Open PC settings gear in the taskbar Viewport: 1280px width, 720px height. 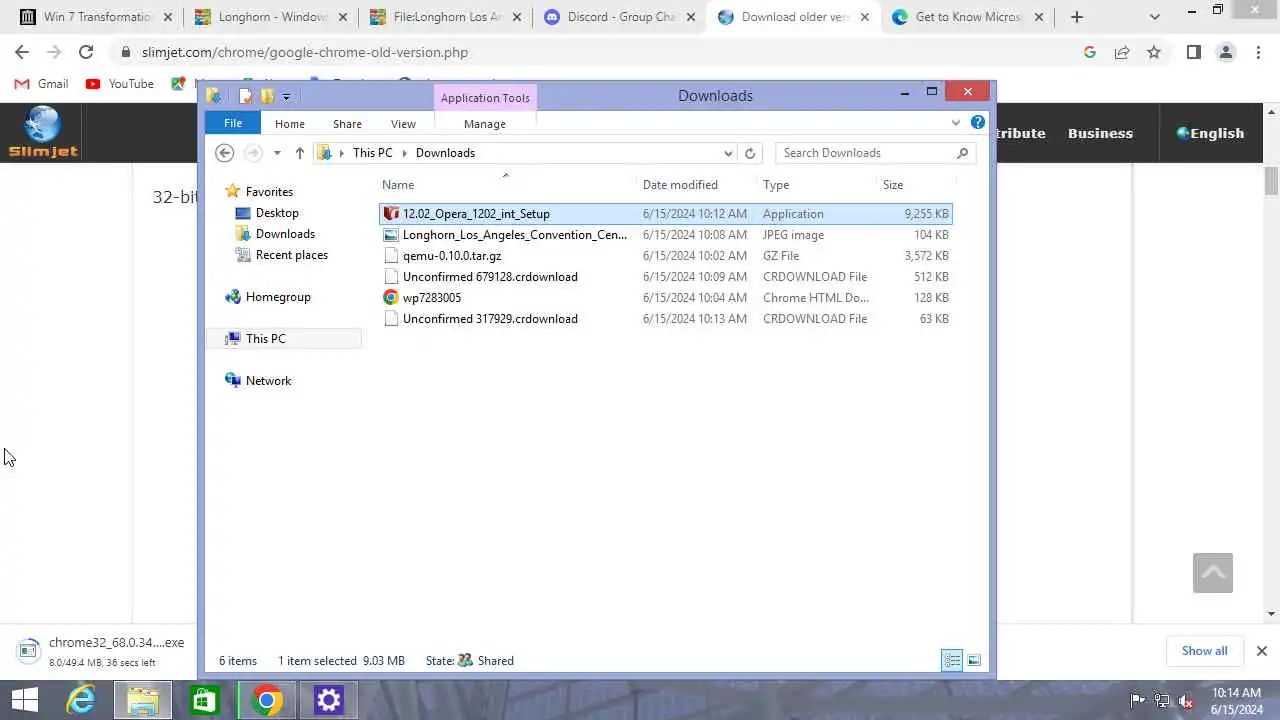329,700
